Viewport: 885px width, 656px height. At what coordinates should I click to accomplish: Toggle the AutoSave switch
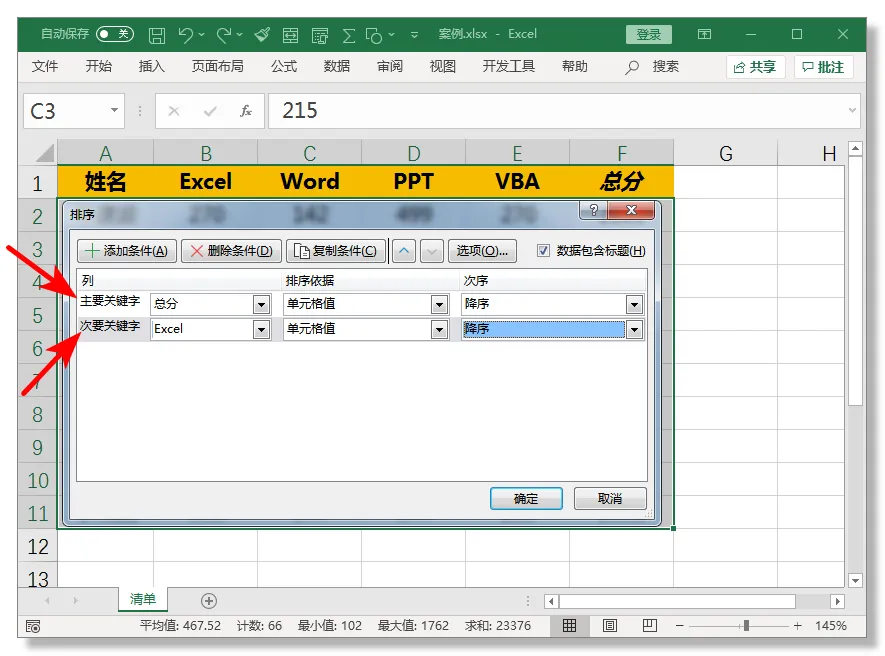point(115,34)
